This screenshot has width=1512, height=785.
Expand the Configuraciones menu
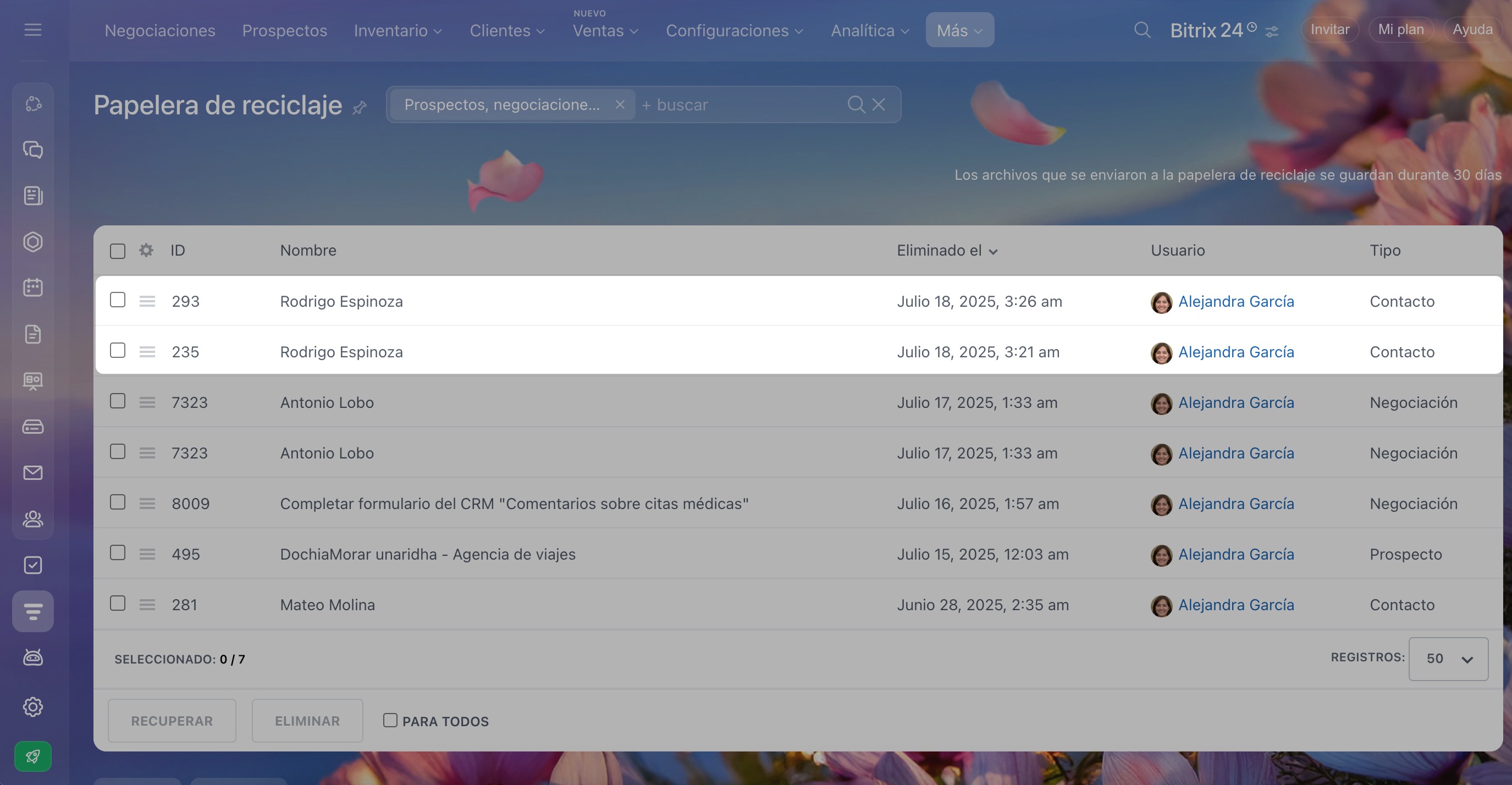coord(735,30)
